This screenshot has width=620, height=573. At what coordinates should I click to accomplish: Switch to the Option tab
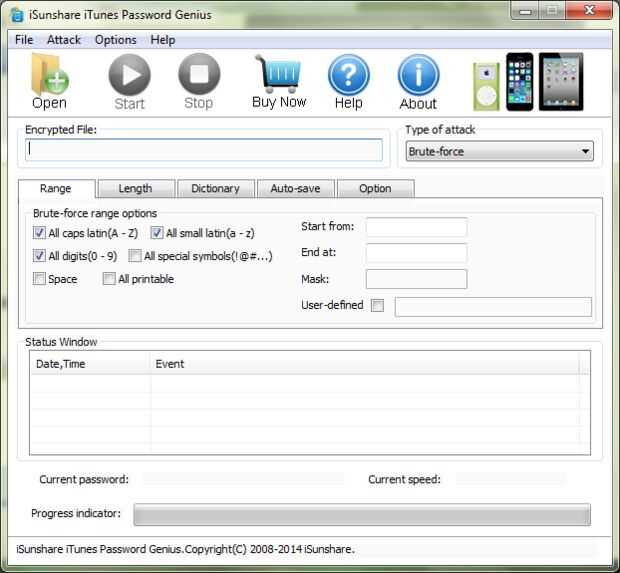tap(376, 189)
